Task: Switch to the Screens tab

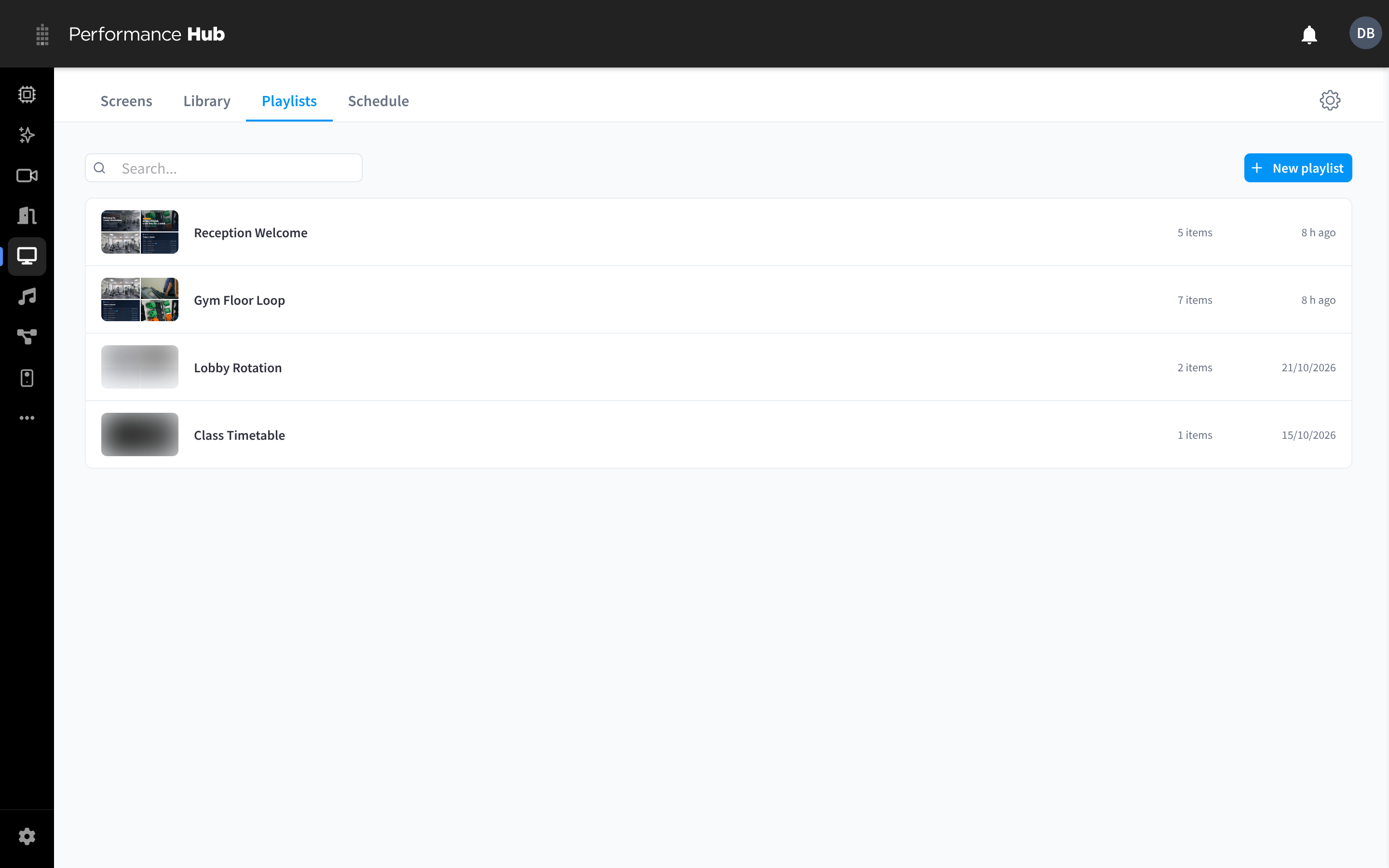Action: [x=126, y=101]
